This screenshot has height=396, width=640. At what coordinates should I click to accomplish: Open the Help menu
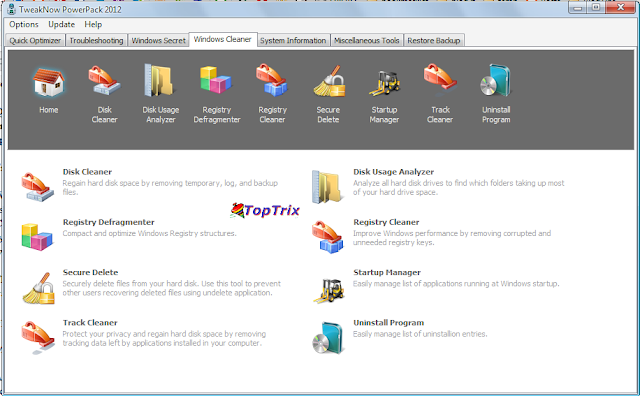[93, 24]
